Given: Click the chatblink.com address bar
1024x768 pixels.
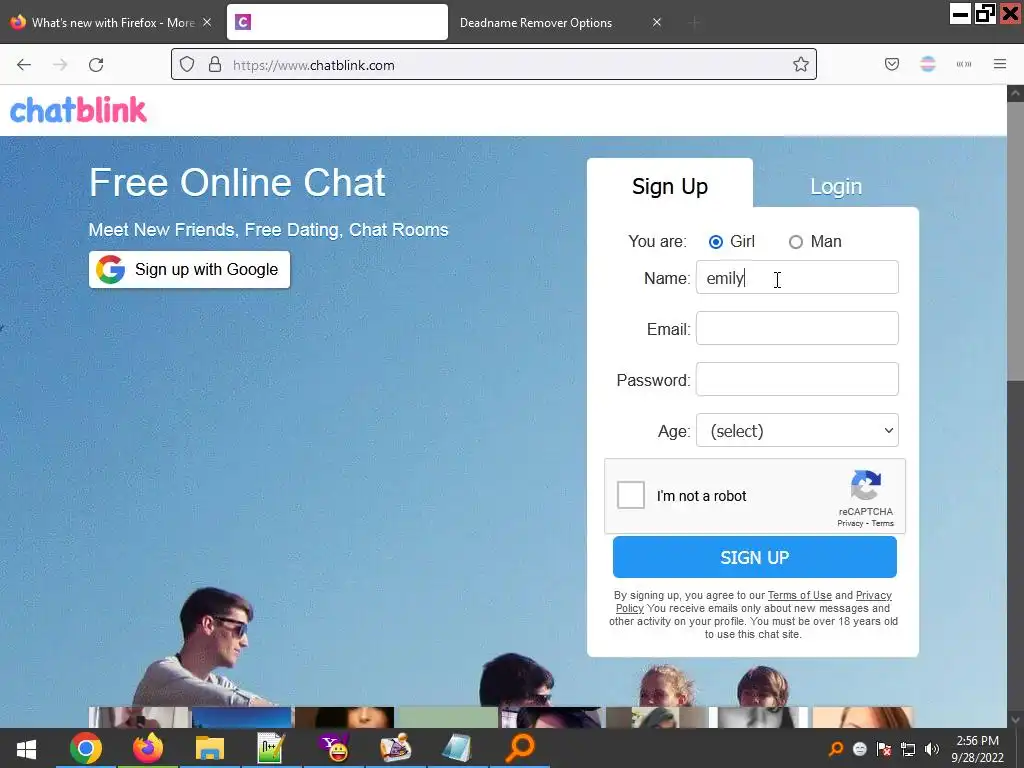Looking at the screenshot, I should coord(494,65).
